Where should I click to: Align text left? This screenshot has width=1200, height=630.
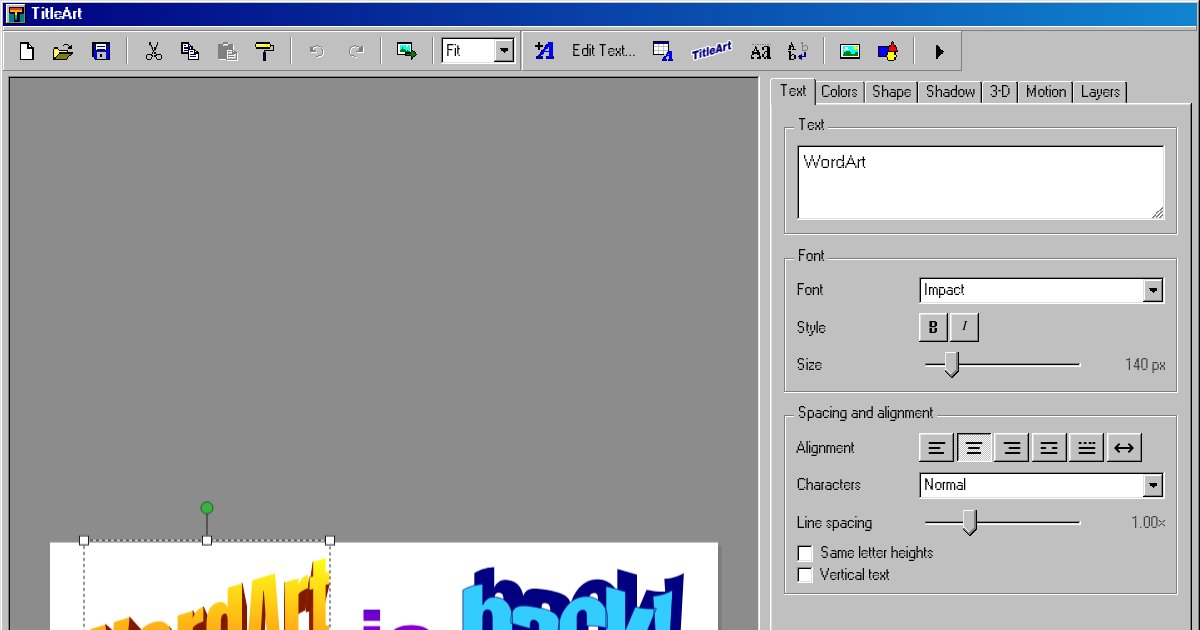tap(936, 448)
